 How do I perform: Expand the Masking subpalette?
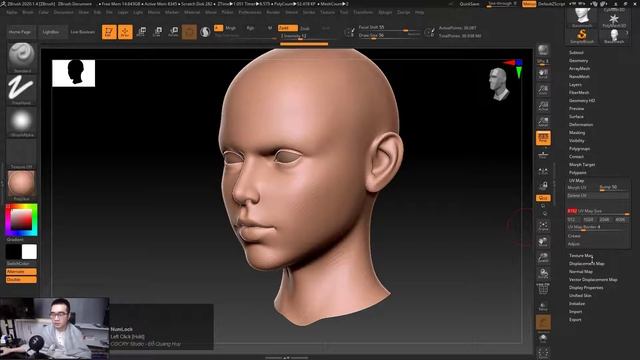pyautogui.click(x=577, y=133)
